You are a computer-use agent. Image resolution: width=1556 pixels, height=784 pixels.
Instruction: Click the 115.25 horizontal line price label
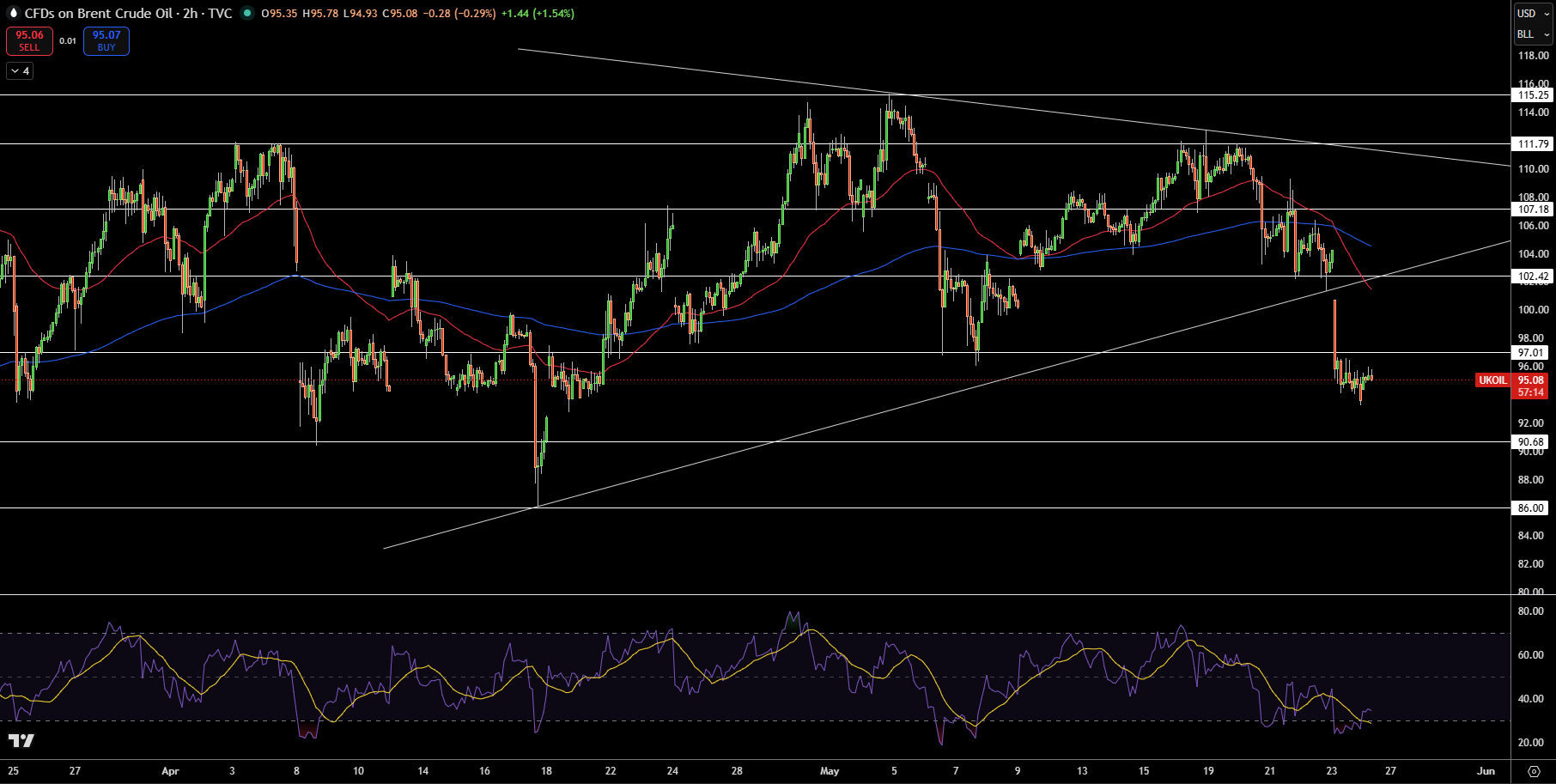tap(1534, 95)
